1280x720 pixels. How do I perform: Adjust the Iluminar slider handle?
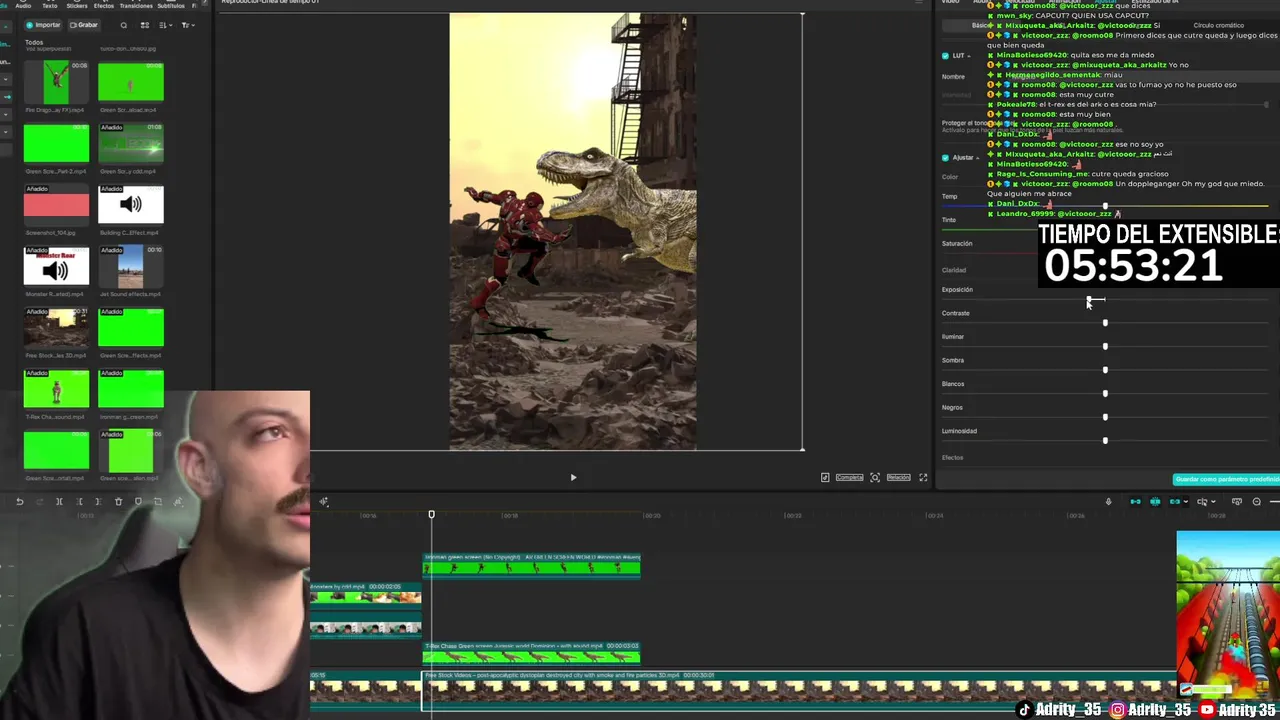[x=1105, y=346]
